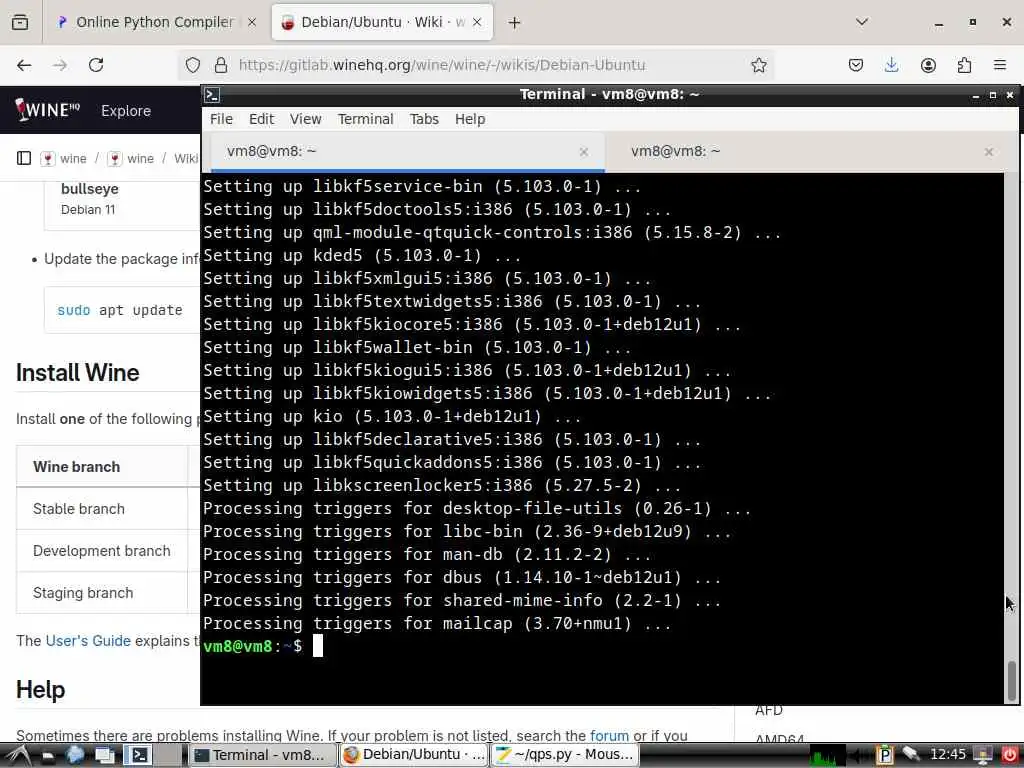
Task: Open the Save to Pocket icon
Action: 856,65
